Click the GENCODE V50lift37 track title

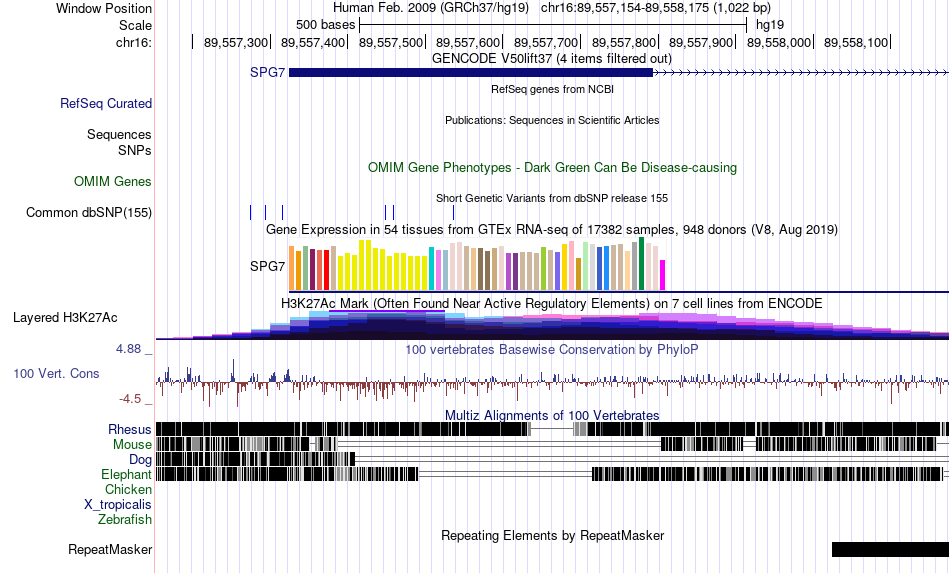pos(551,59)
